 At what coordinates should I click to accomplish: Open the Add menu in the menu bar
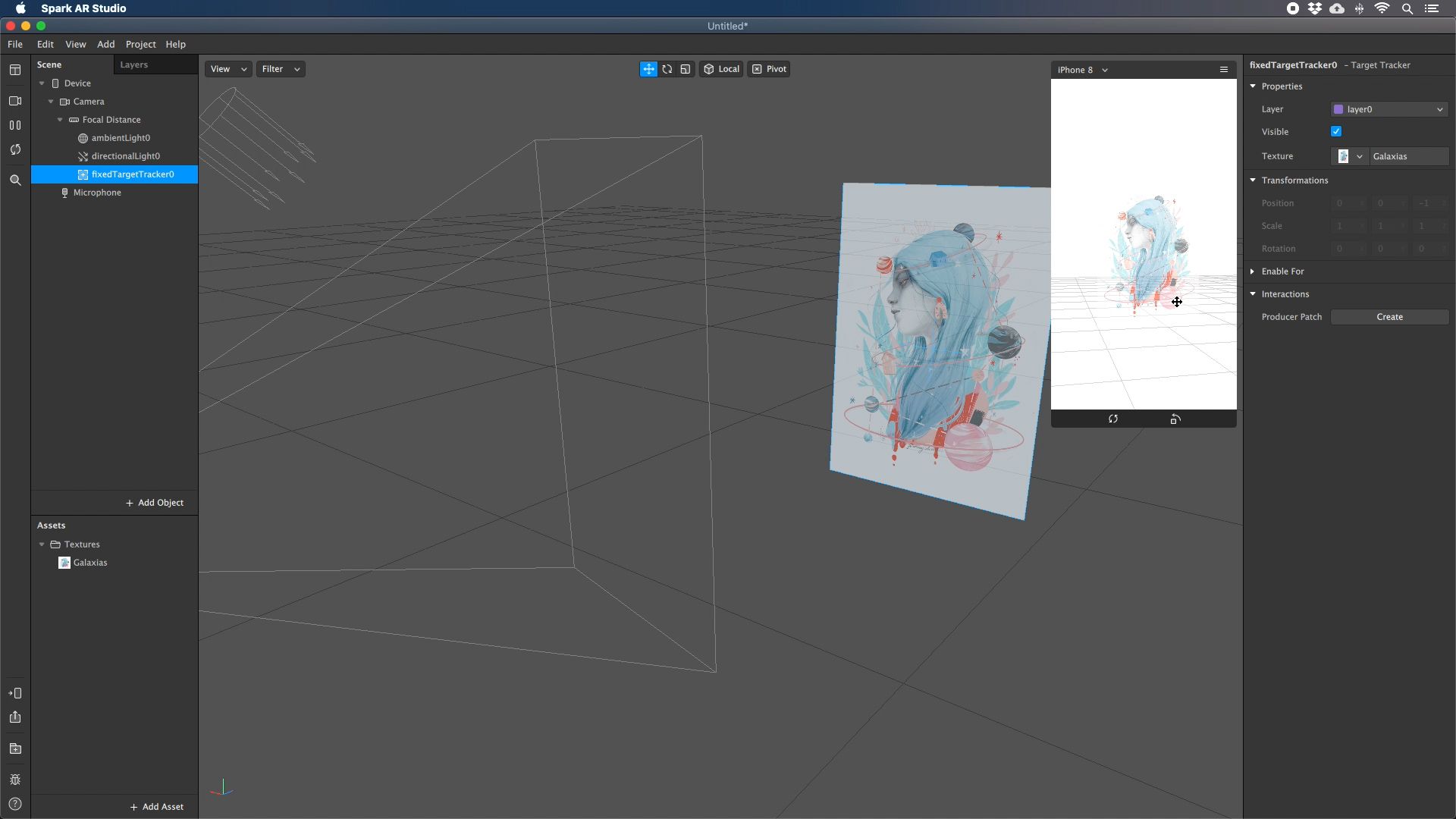tap(105, 44)
